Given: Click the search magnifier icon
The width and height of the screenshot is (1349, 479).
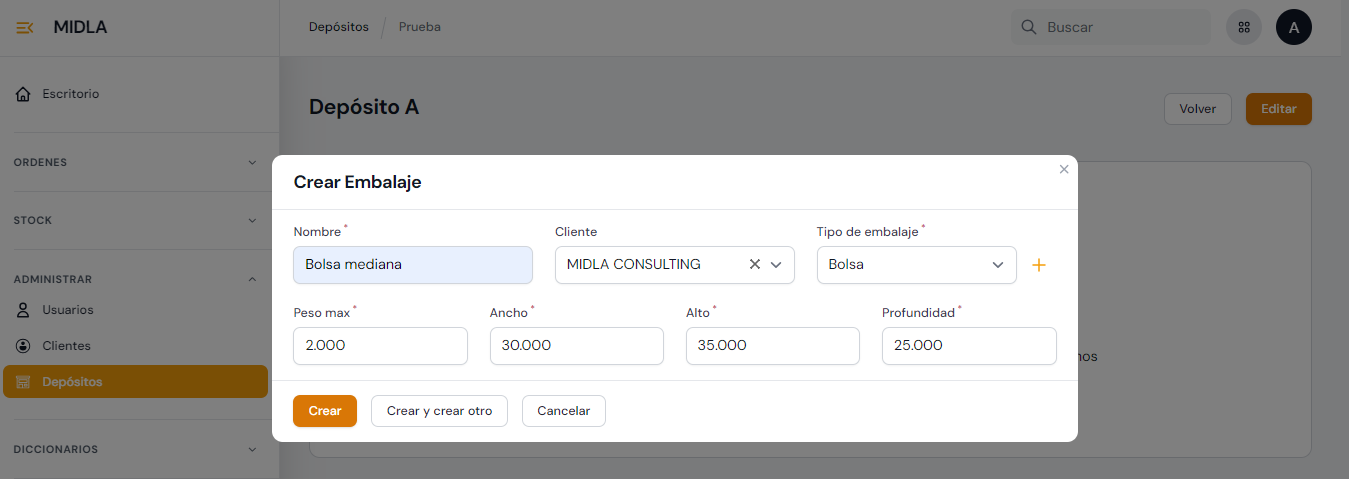Looking at the screenshot, I should (1028, 27).
